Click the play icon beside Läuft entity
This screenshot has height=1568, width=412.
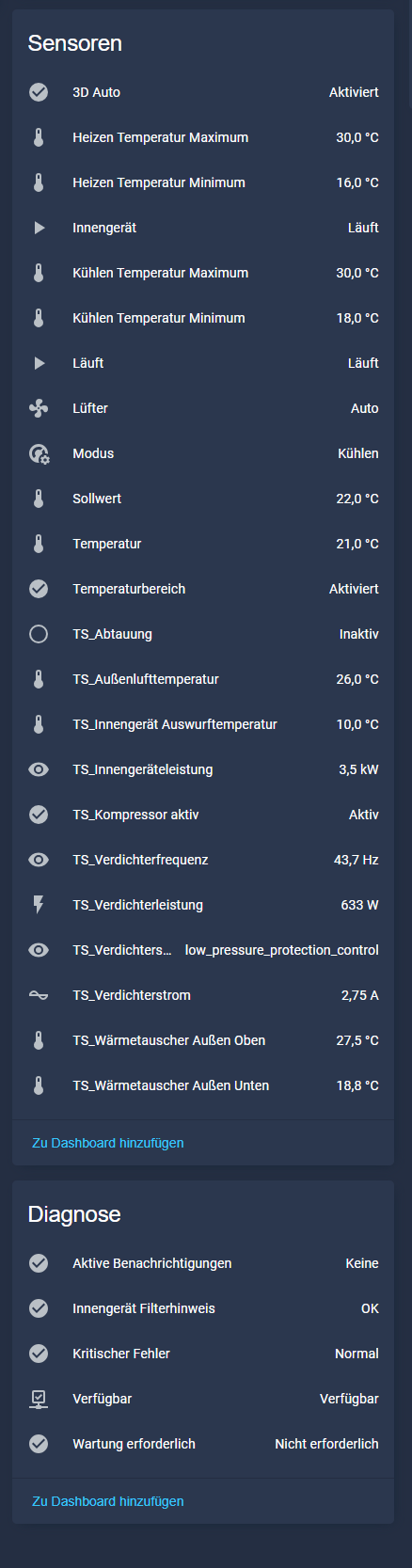click(x=39, y=363)
